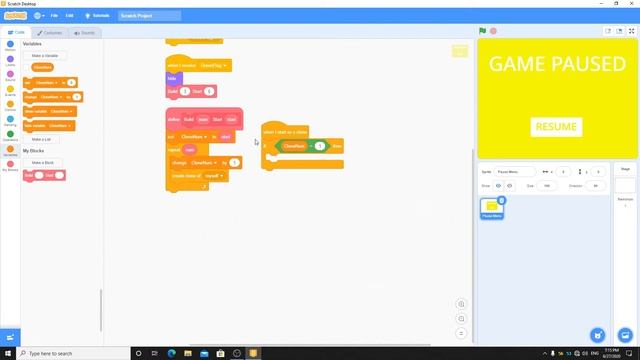Image resolution: width=640 pixels, height=360 pixels.
Task: Click the sprite name field 'Pause Menu'
Action: tap(514, 172)
